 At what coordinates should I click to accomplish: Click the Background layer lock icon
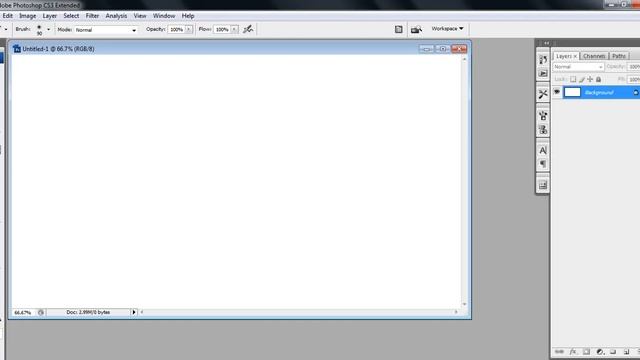click(x=636, y=93)
